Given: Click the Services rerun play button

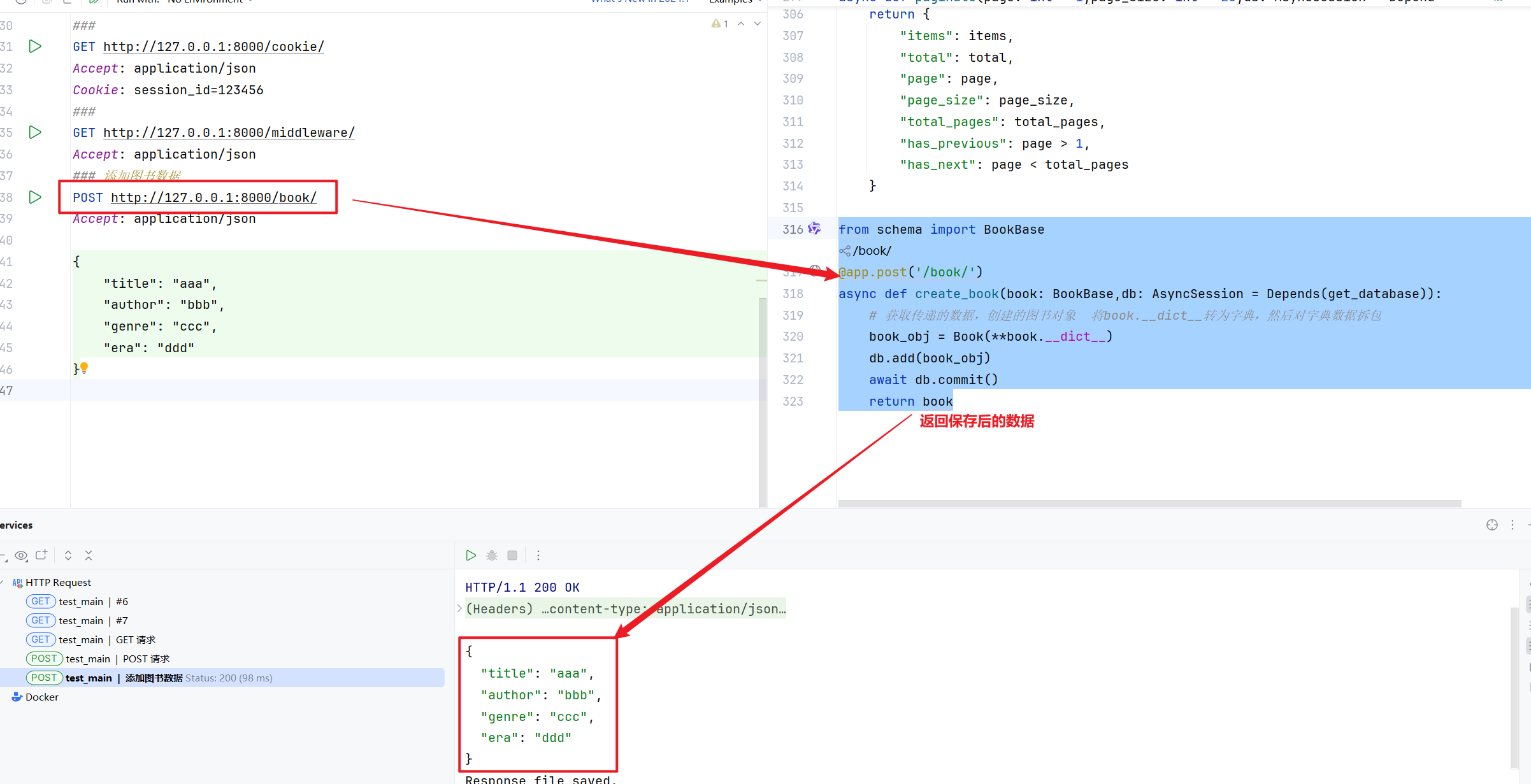Looking at the screenshot, I should click(471, 555).
